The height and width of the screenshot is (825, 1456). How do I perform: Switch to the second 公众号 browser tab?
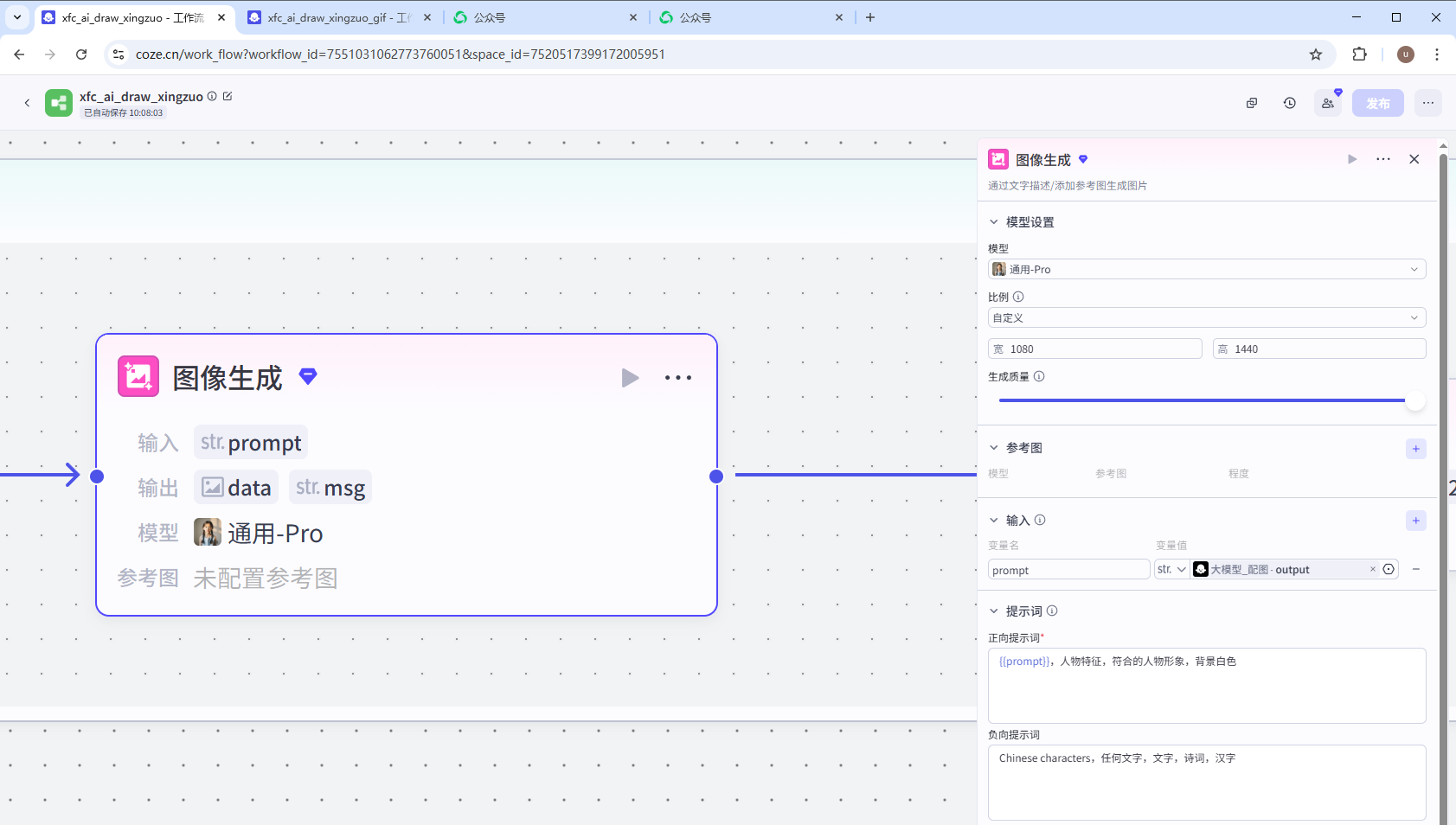point(751,17)
